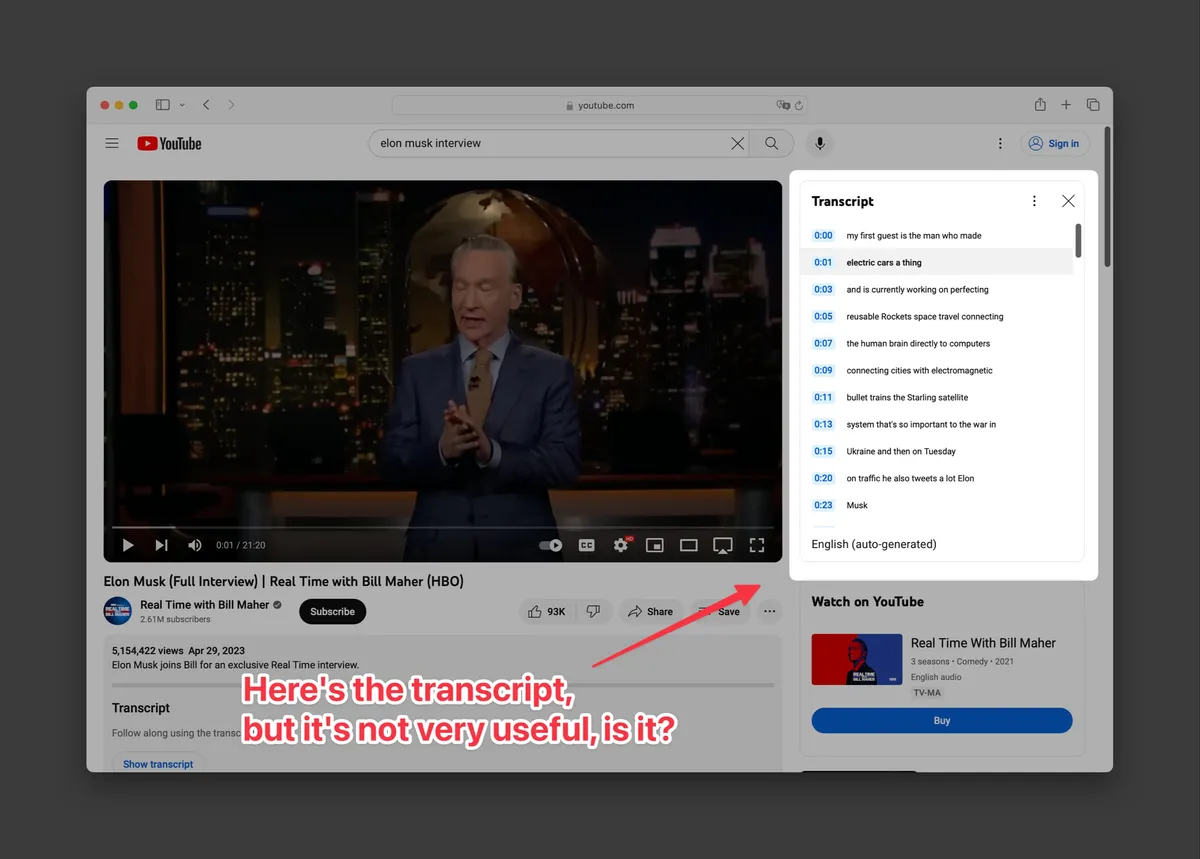1200x859 pixels.
Task: Jump to 0:07 human brain directly line
Action: (x=937, y=344)
